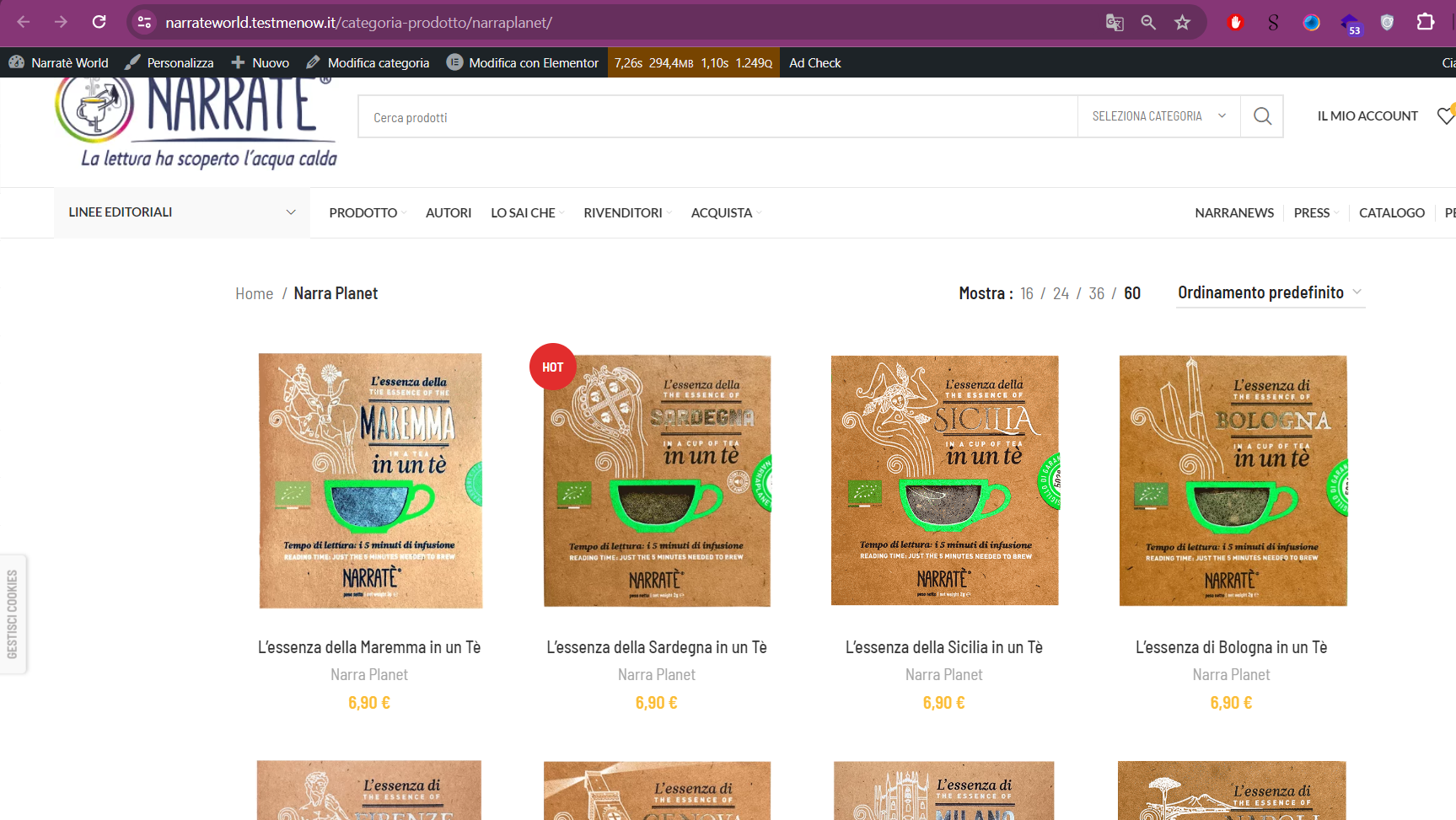Click Narra Planet category under Sardegna
The width and height of the screenshot is (1456, 820).
click(657, 674)
